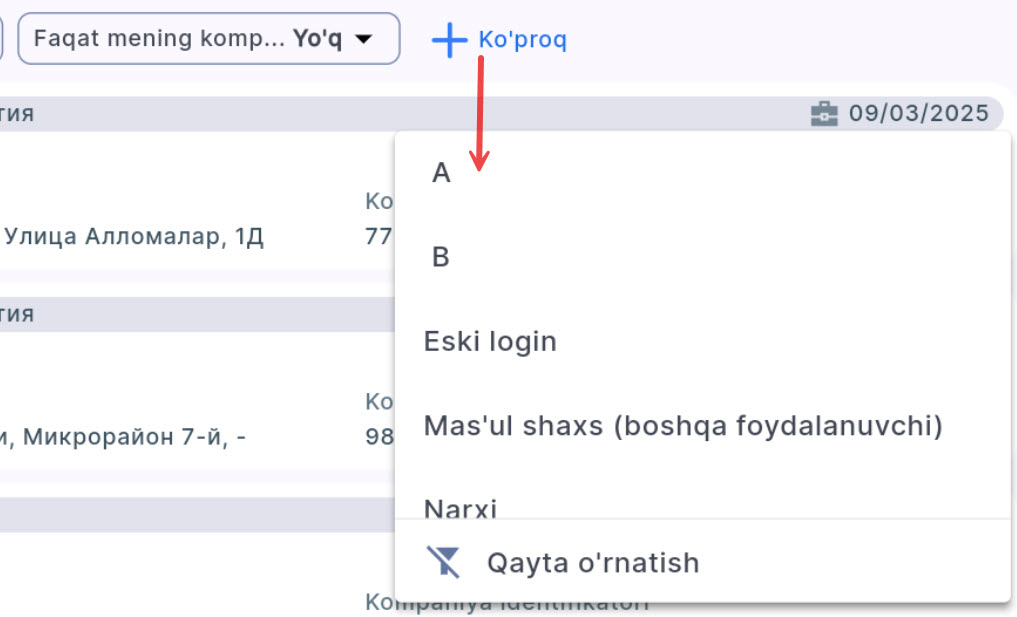Viewport: 1017px width, 617px height.
Task: Select the Narxi menu entry
Action: 460,508
